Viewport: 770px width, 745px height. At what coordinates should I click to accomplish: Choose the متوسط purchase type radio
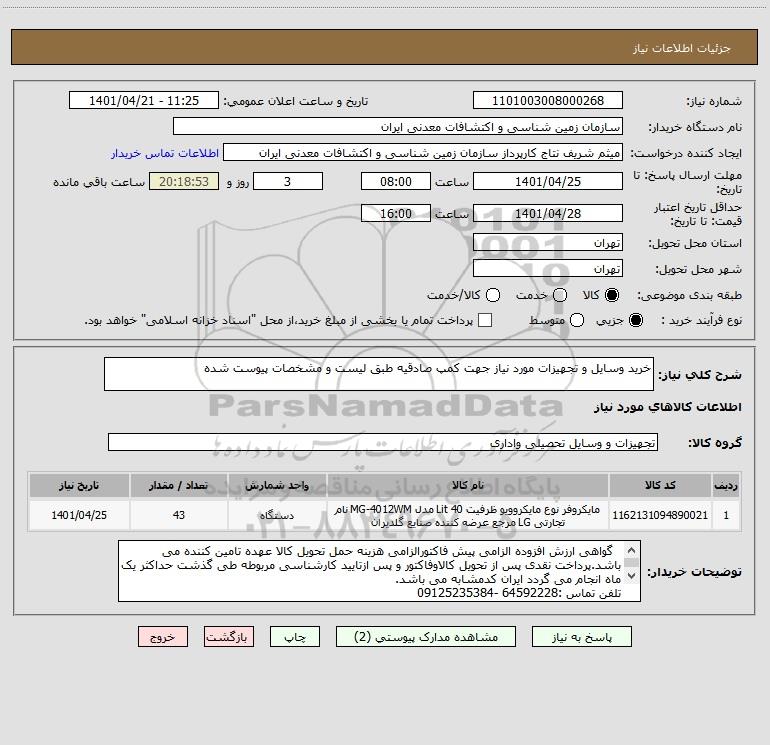coord(577,320)
